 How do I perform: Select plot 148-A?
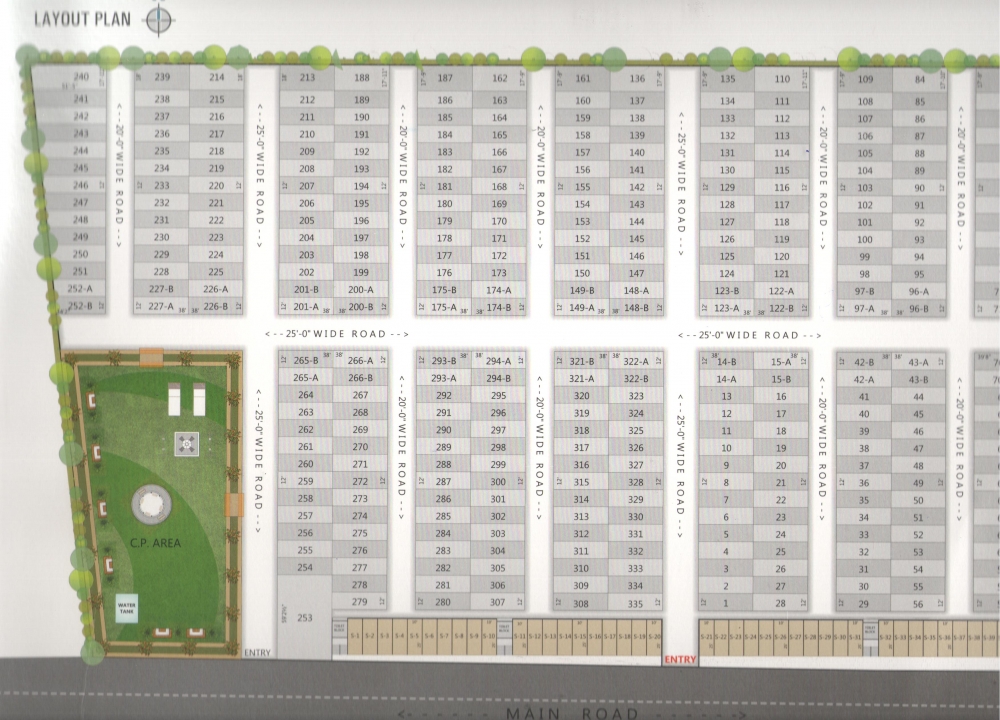(x=636, y=290)
